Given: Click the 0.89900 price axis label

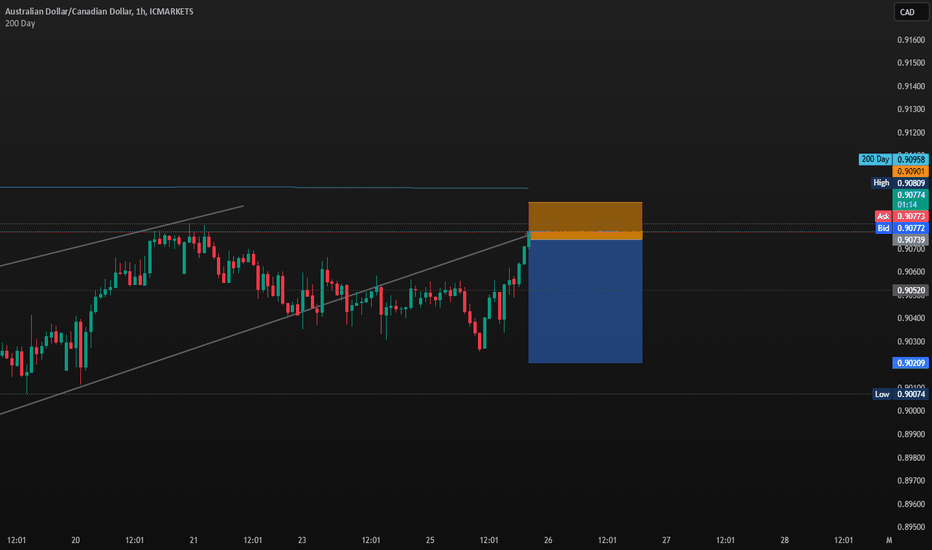Looking at the screenshot, I should [911, 434].
